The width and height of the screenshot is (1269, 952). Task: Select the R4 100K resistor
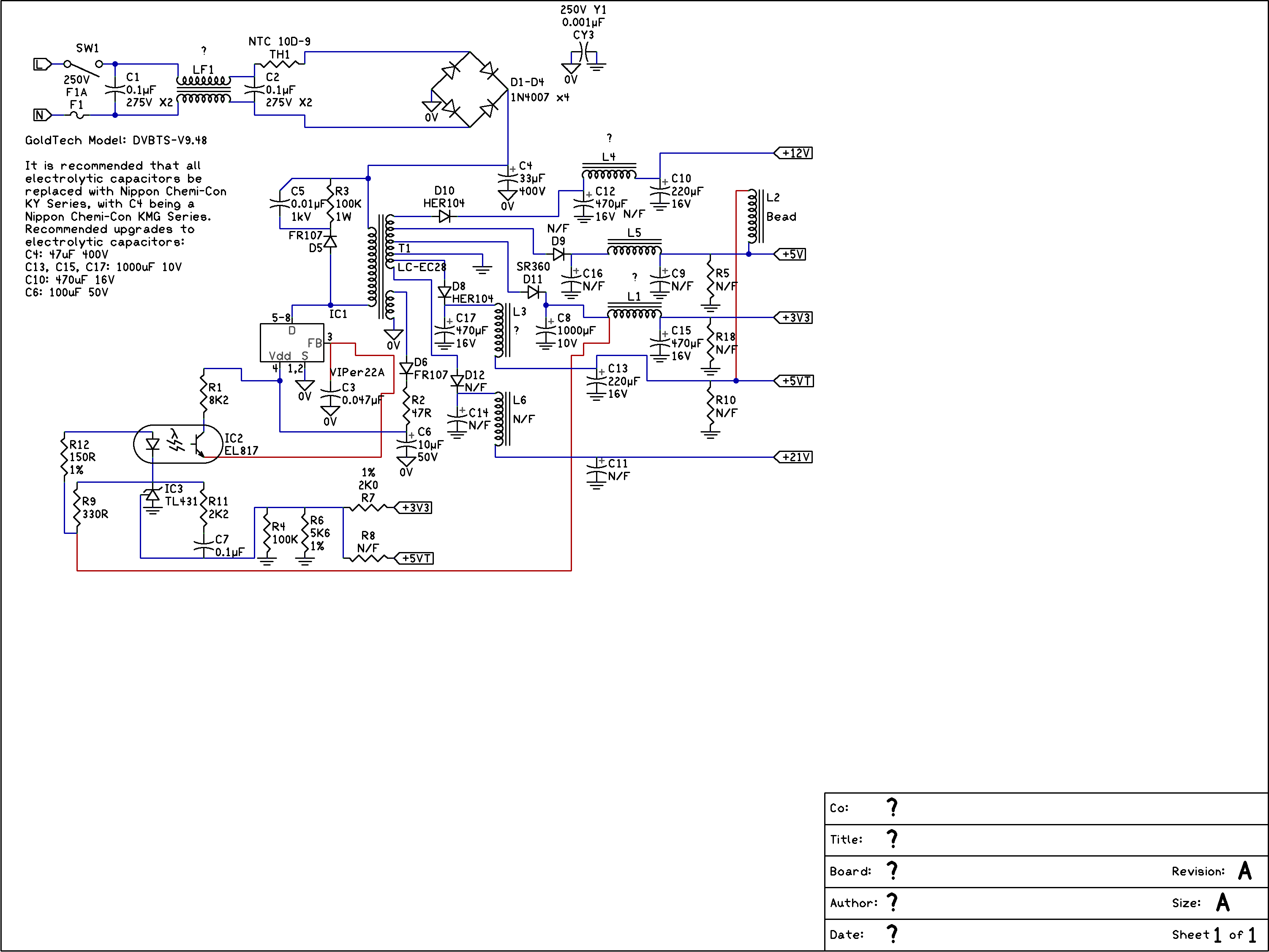[267, 533]
